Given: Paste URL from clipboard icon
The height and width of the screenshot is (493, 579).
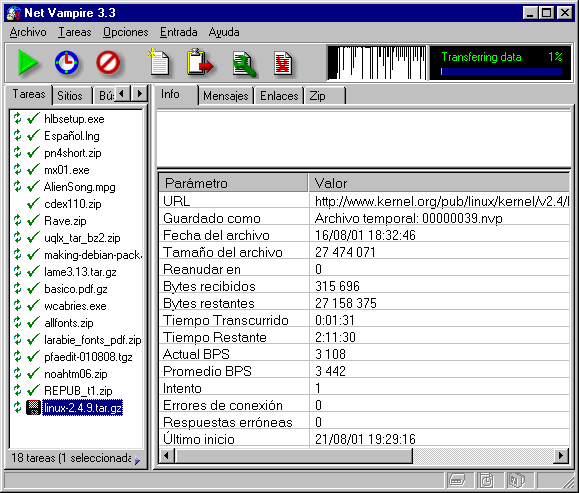Looking at the screenshot, I should click(x=200, y=62).
